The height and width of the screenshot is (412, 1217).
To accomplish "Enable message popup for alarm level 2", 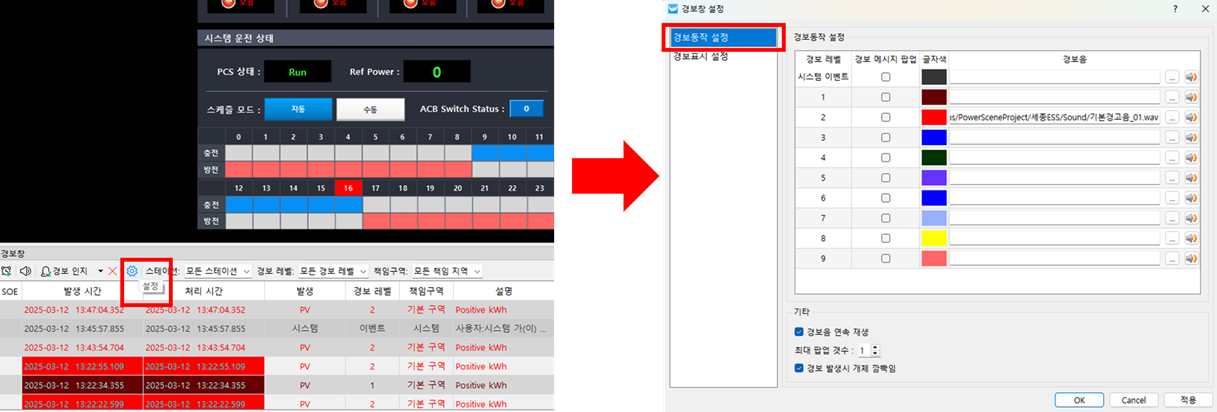I will pos(885,117).
